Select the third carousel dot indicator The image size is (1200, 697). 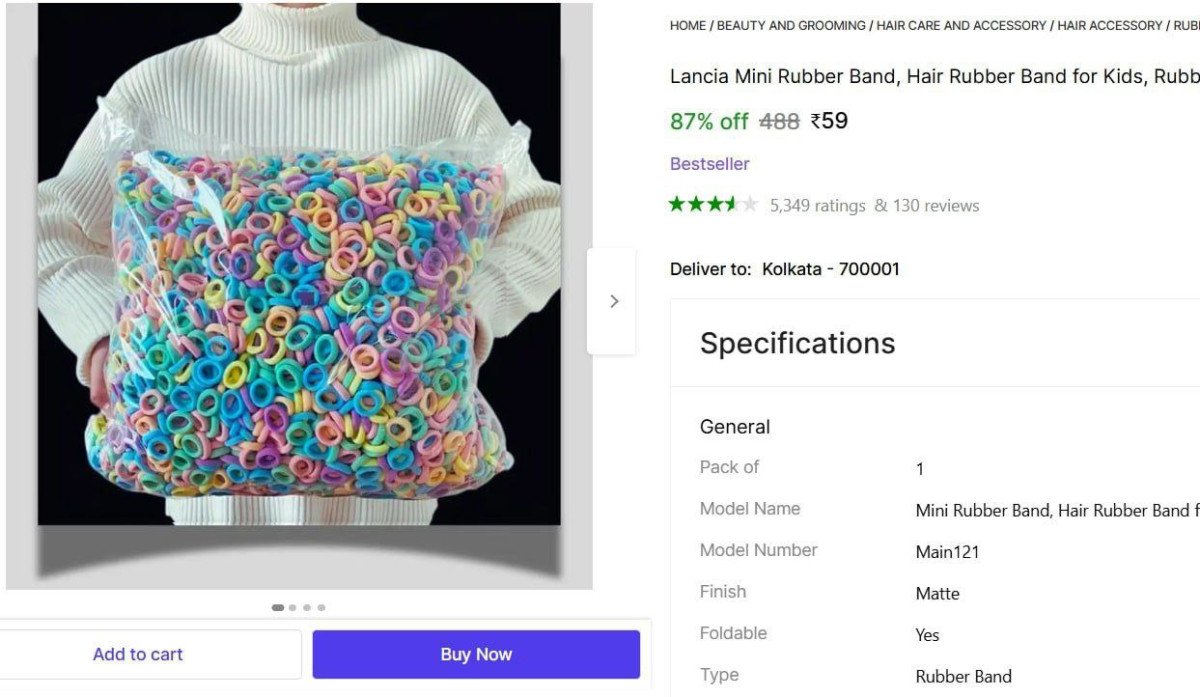307,607
